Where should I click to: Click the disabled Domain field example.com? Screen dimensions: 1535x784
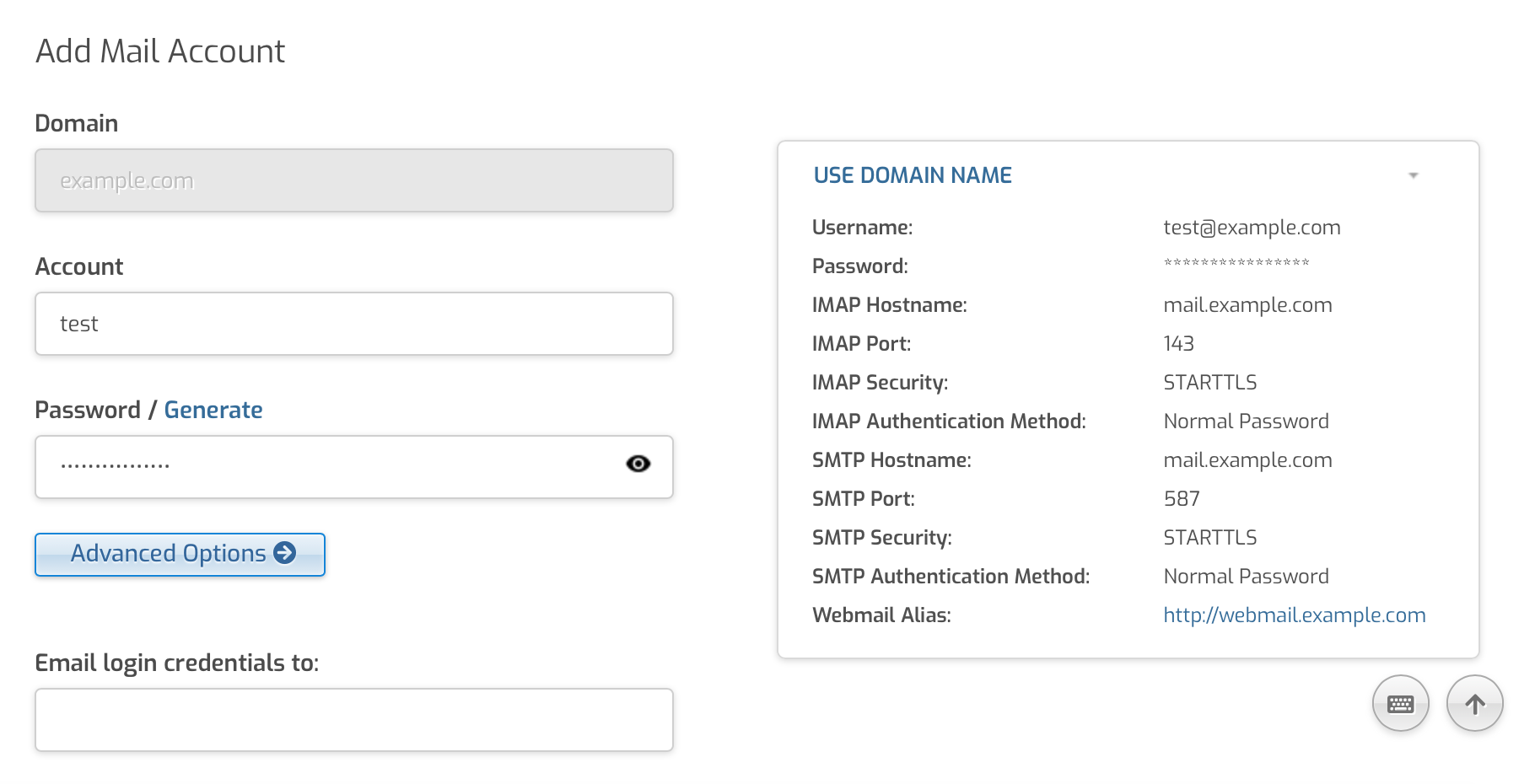pos(354,180)
